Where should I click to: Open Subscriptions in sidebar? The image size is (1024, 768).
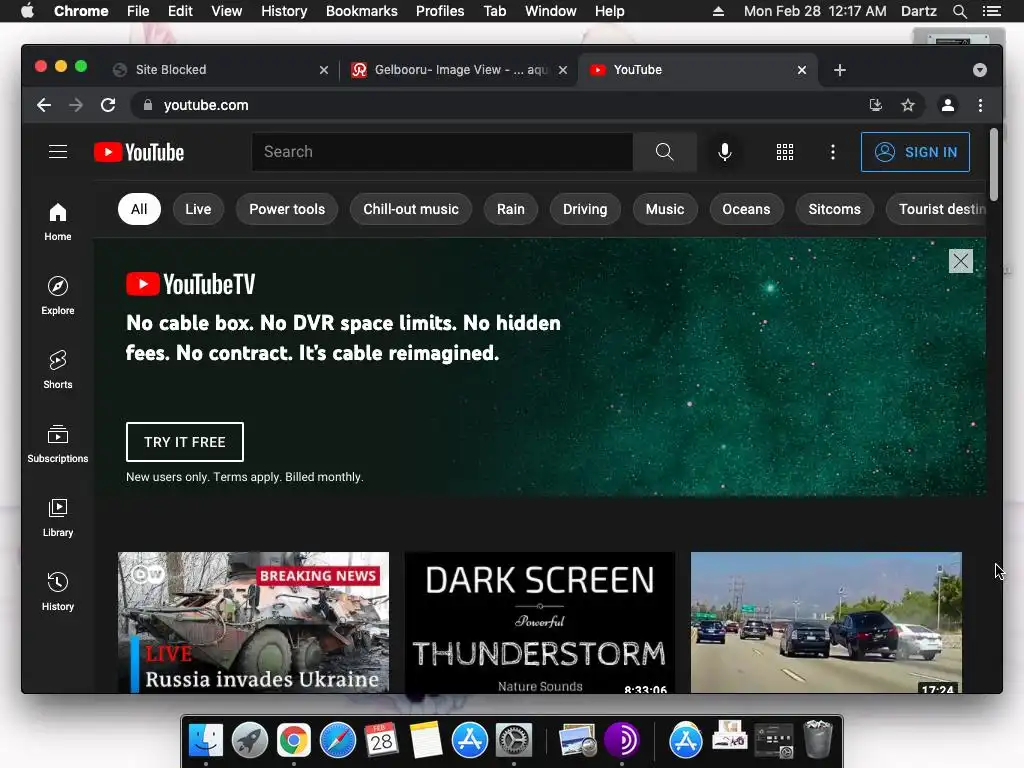(57, 444)
